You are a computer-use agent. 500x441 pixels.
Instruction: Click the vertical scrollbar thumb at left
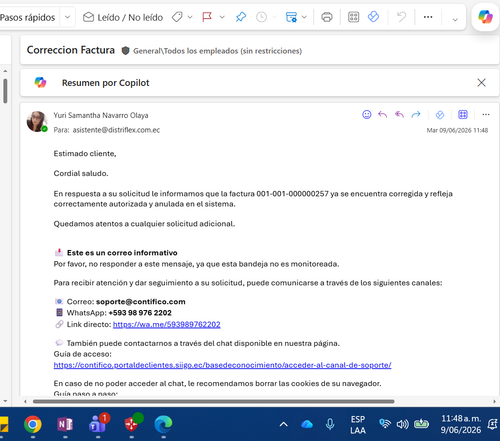pos(5,91)
